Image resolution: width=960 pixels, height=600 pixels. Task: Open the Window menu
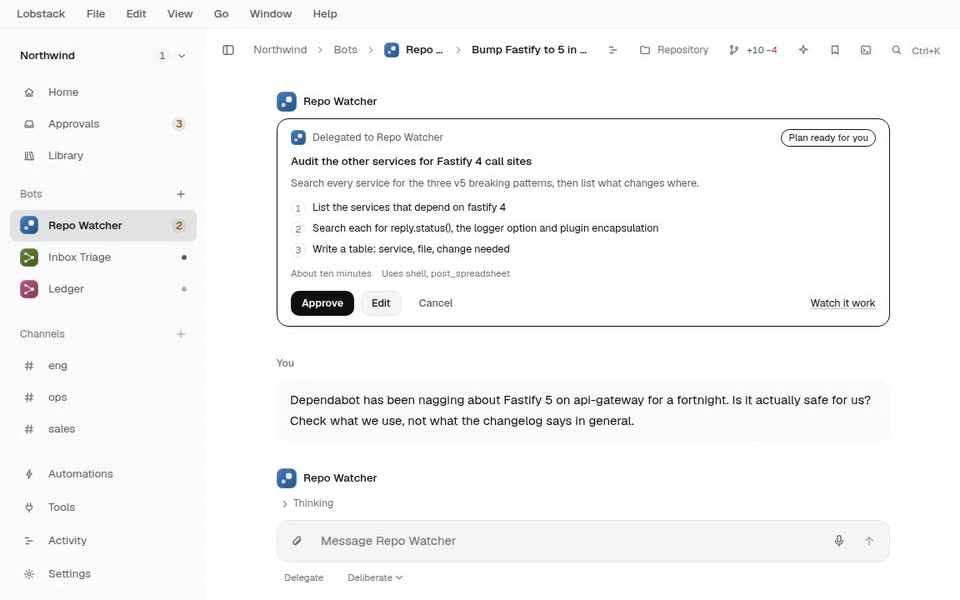coord(271,13)
